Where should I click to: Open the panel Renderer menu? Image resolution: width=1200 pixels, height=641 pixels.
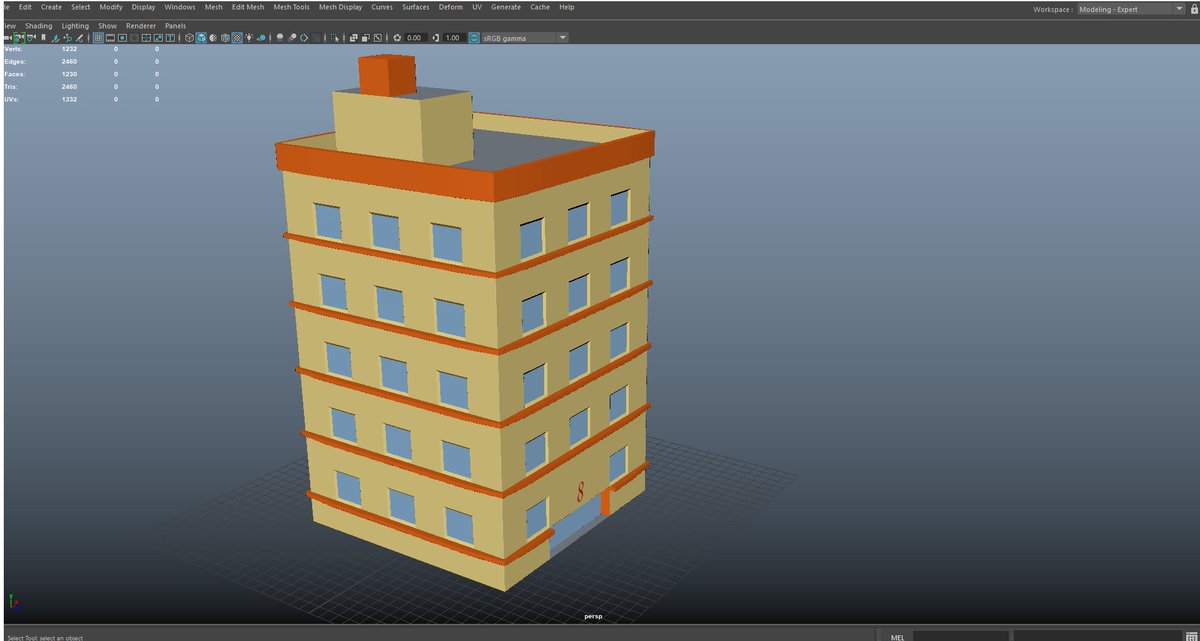(141, 26)
